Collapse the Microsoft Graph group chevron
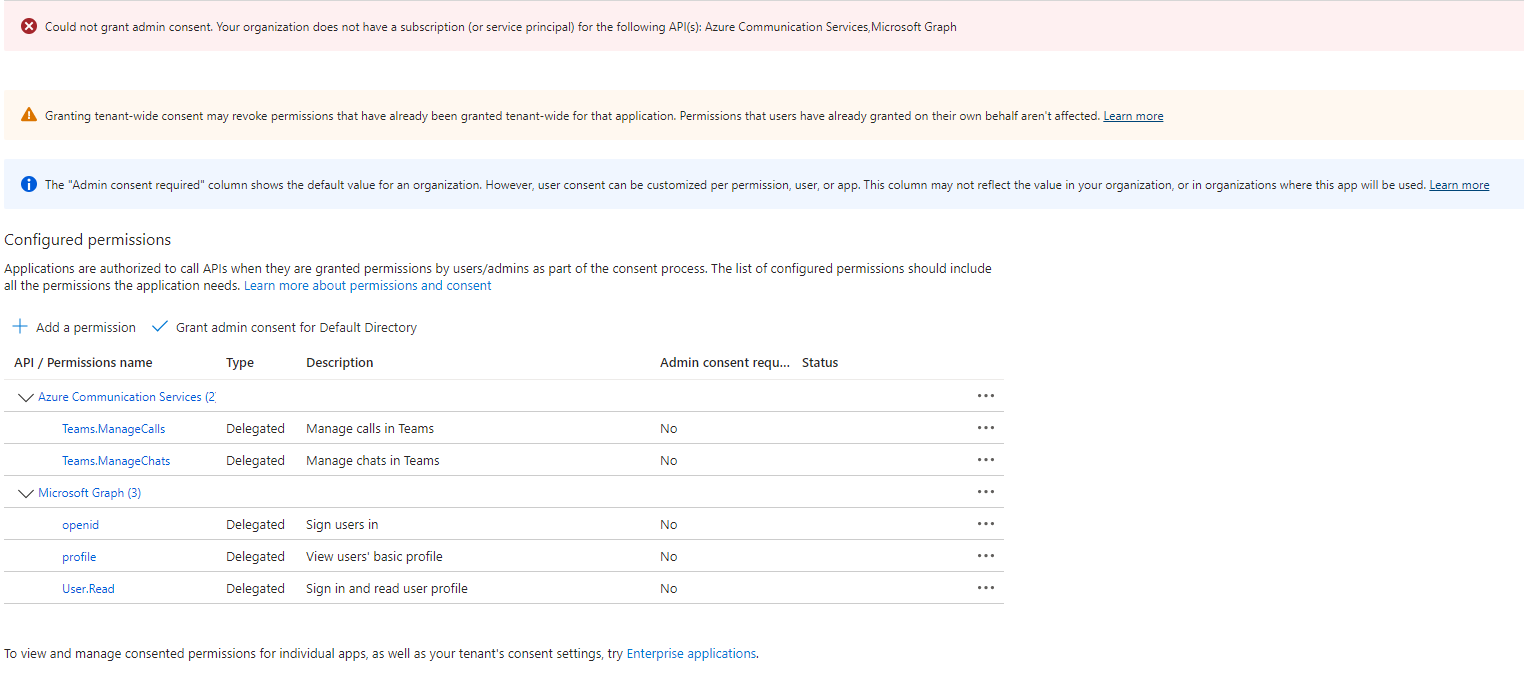 26,493
